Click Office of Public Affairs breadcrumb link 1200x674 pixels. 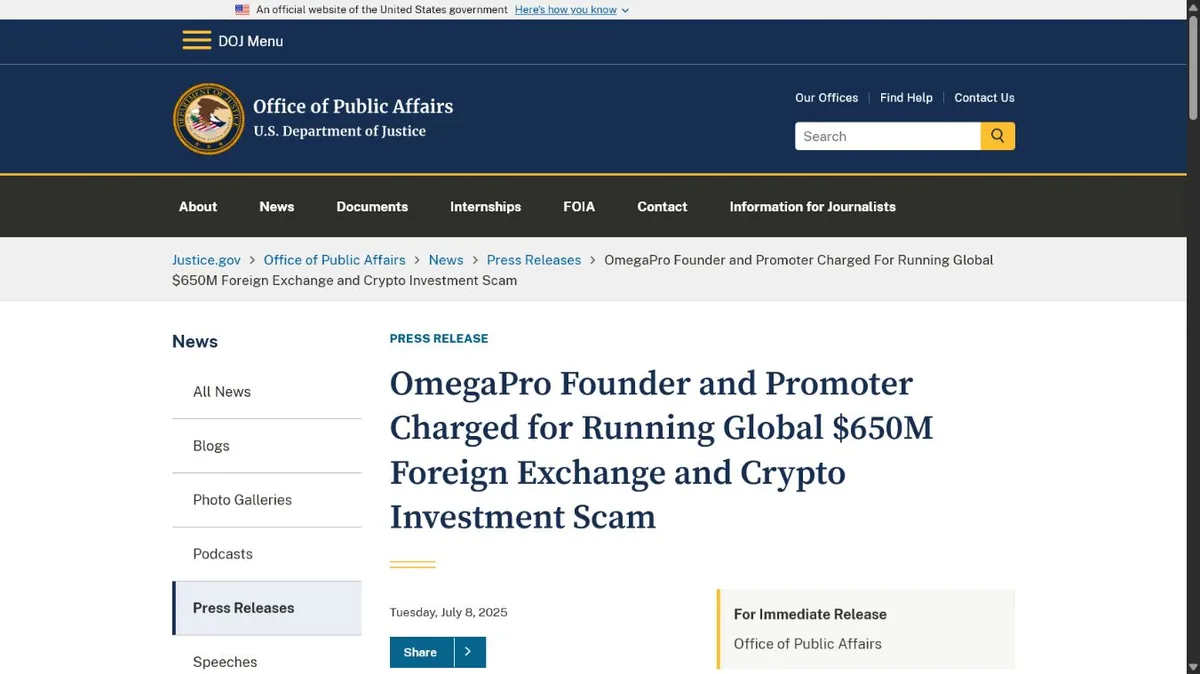(x=335, y=260)
